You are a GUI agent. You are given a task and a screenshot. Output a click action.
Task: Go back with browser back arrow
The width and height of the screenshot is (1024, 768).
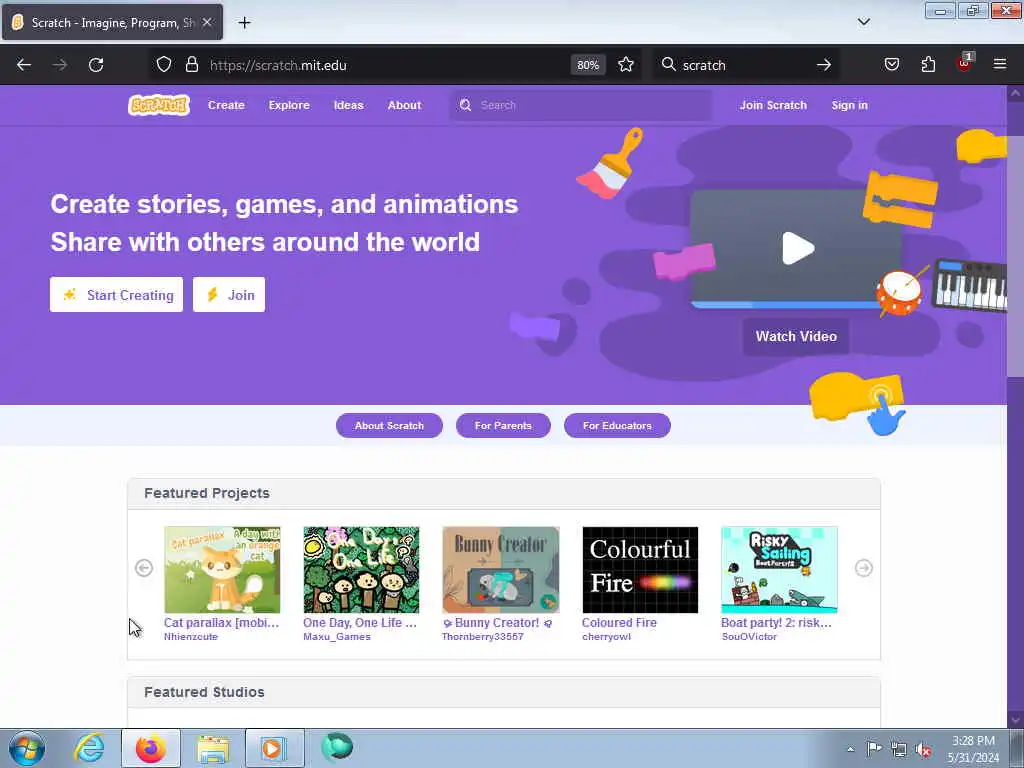pyautogui.click(x=24, y=65)
